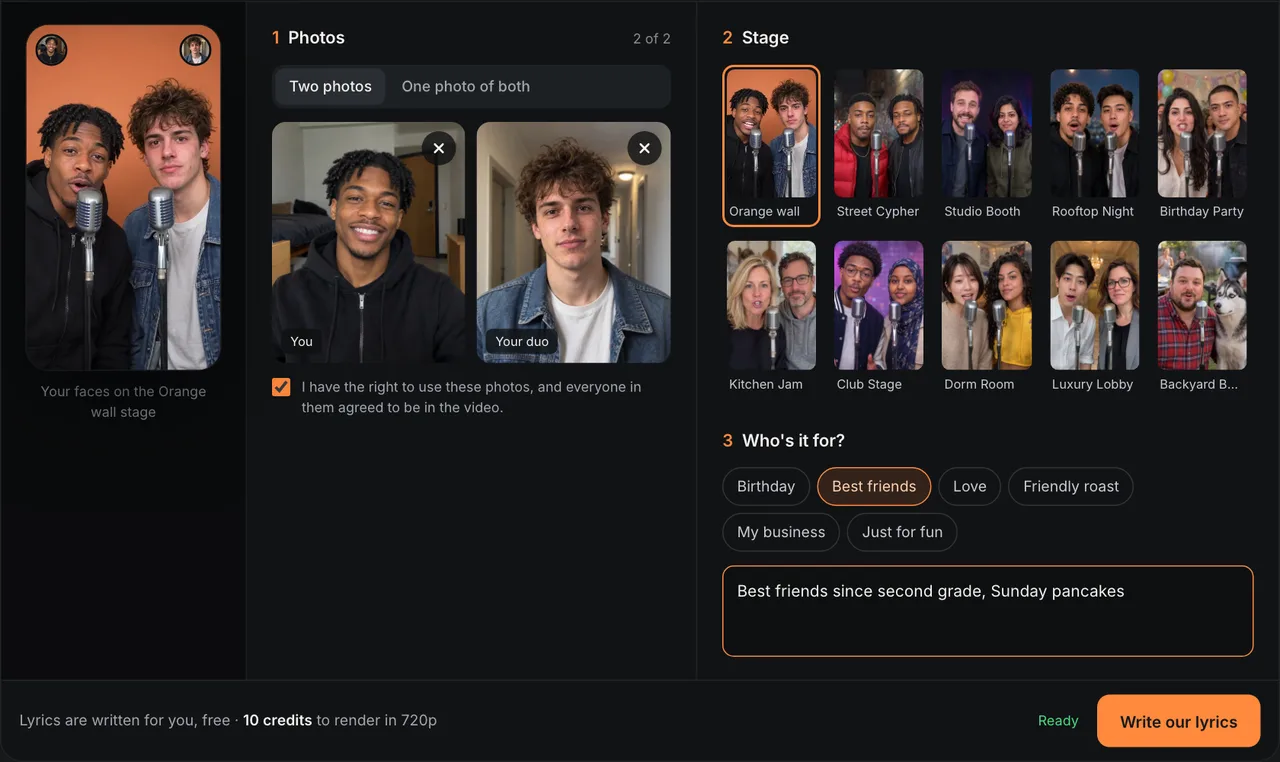
Task: Click the 'You' photo thumbnail
Action: pyautogui.click(x=368, y=242)
